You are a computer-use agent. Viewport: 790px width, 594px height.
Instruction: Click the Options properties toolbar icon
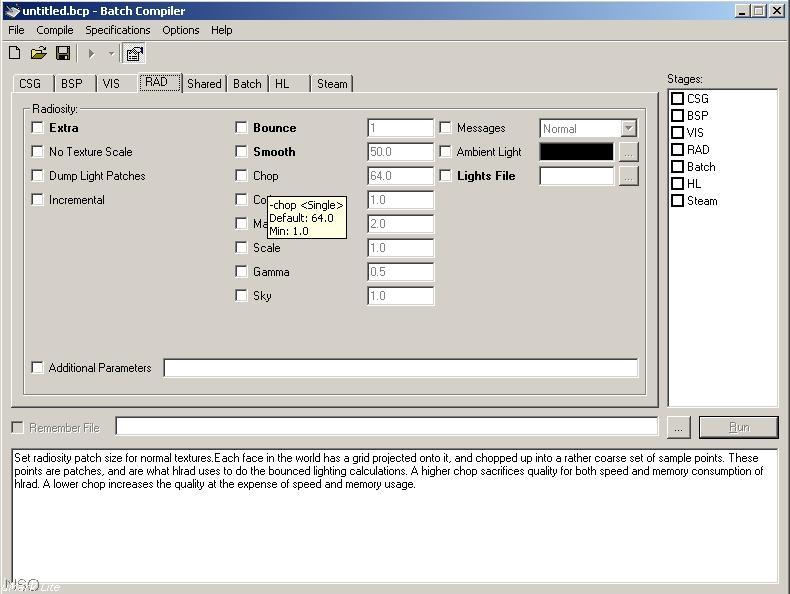click(x=134, y=53)
